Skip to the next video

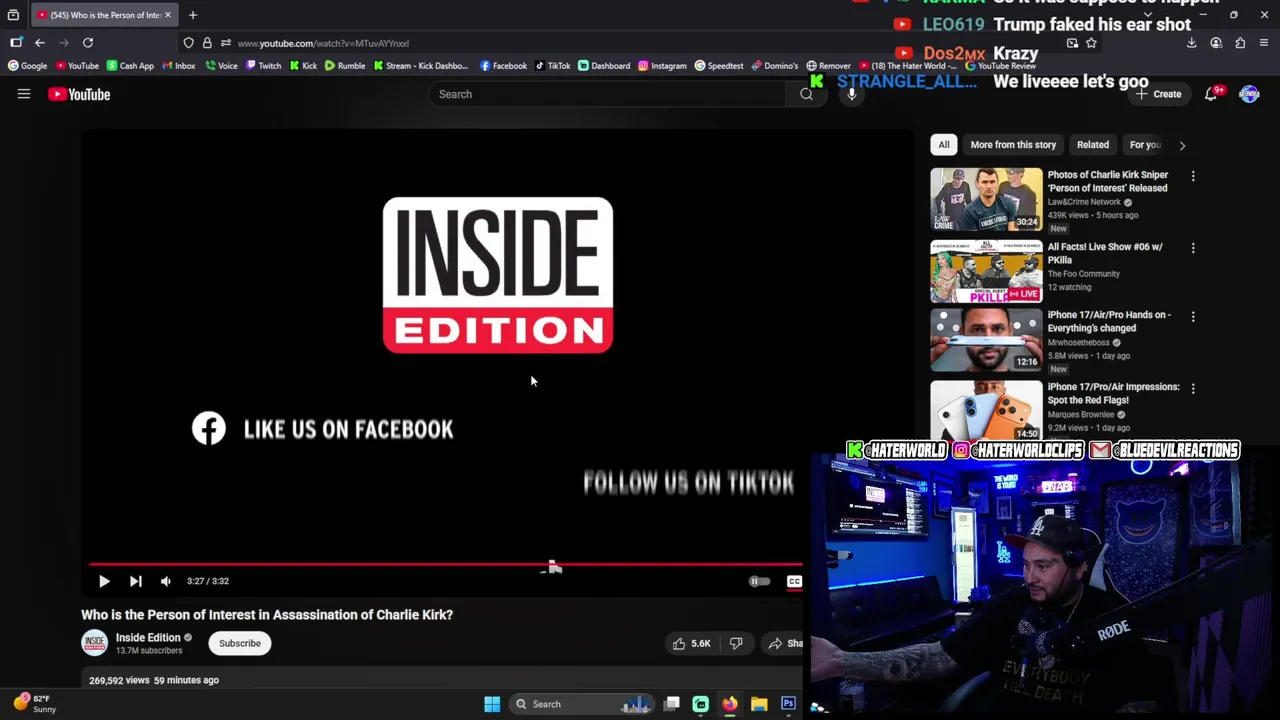135,581
